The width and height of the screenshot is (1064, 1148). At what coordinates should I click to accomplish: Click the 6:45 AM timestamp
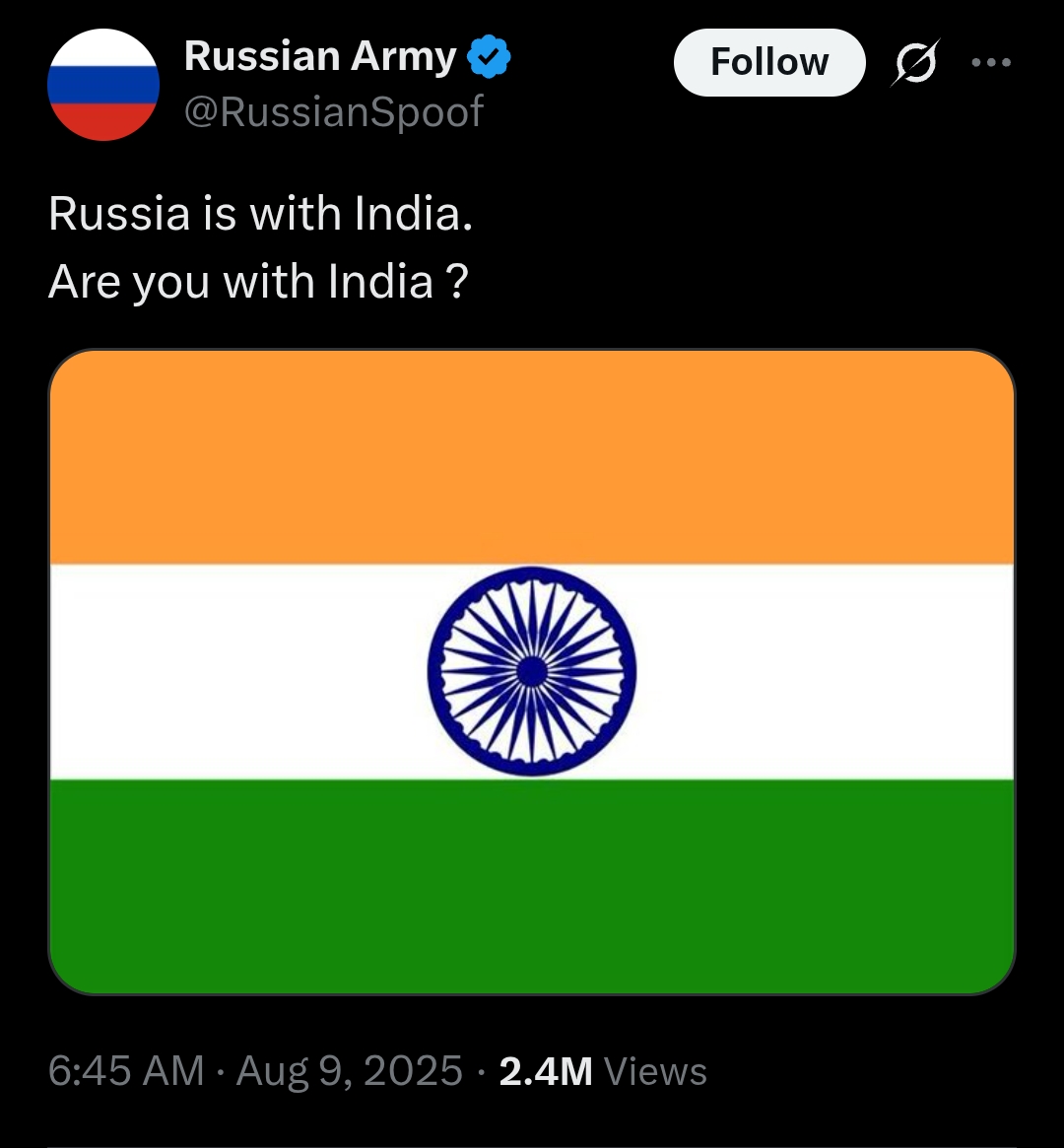tap(126, 1071)
